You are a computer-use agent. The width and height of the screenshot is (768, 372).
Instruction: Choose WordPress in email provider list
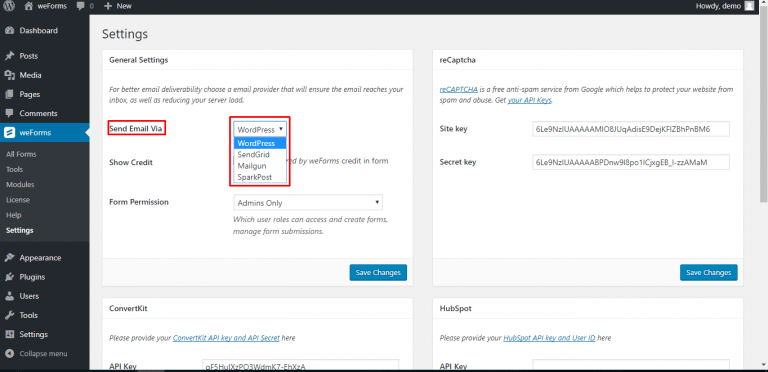coord(260,143)
